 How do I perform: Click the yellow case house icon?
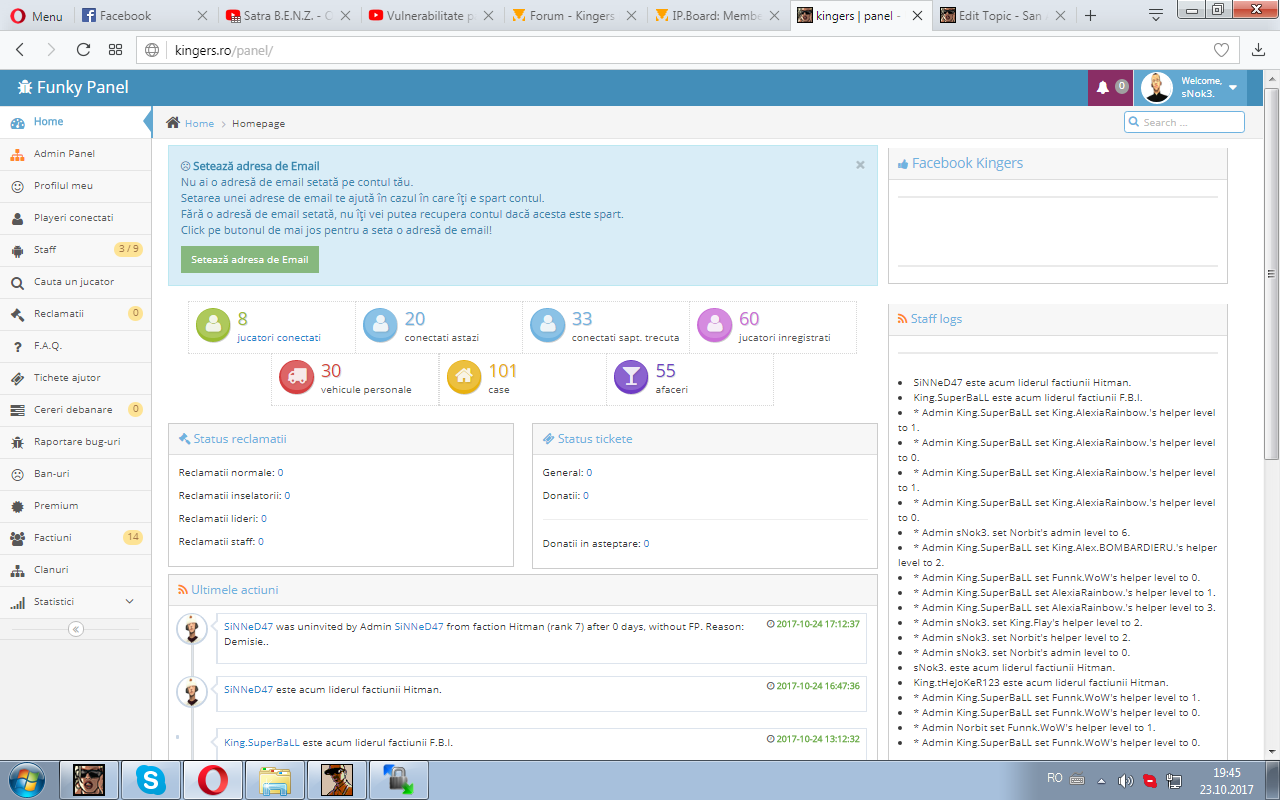pyautogui.click(x=464, y=377)
